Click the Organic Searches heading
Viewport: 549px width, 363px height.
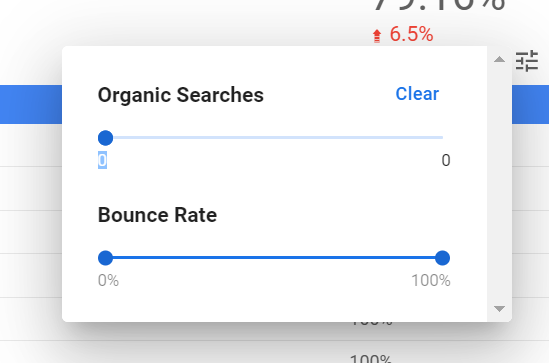click(x=181, y=95)
